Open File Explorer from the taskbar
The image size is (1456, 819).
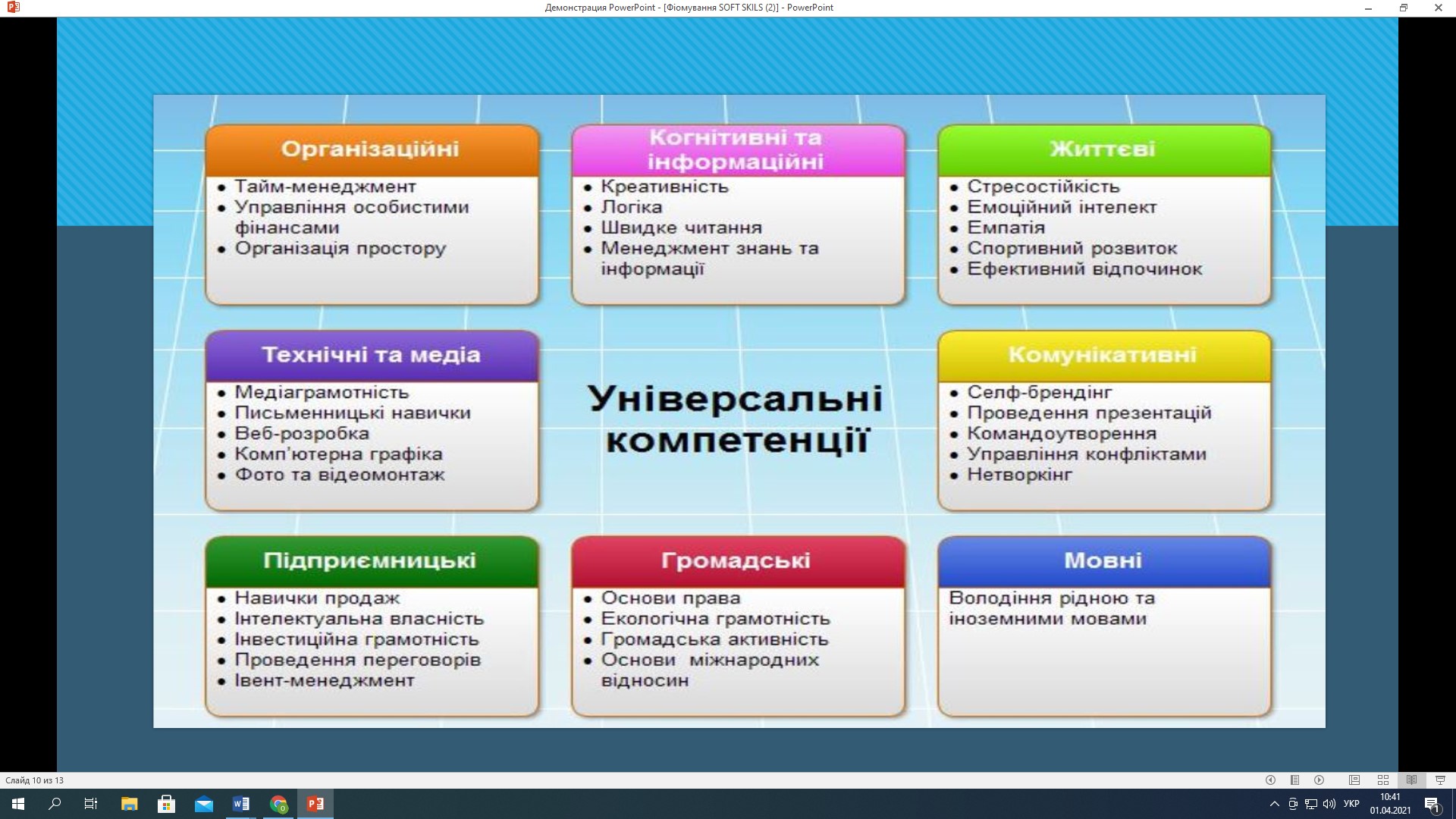[x=130, y=804]
